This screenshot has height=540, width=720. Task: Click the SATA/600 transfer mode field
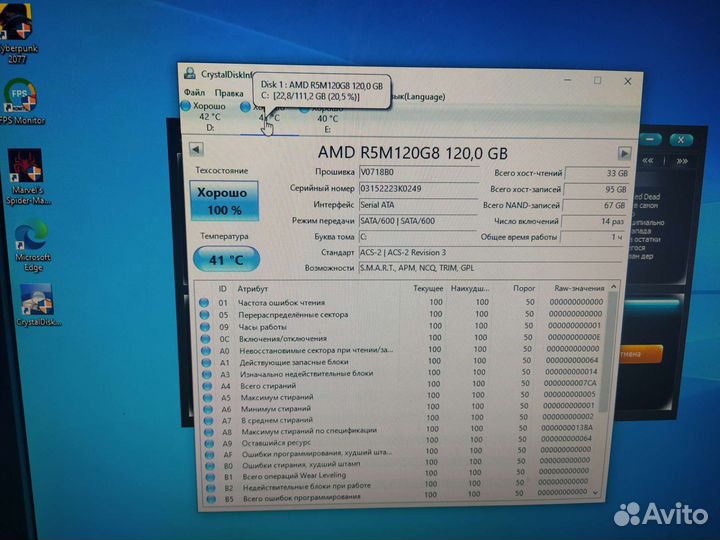coord(417,221)
